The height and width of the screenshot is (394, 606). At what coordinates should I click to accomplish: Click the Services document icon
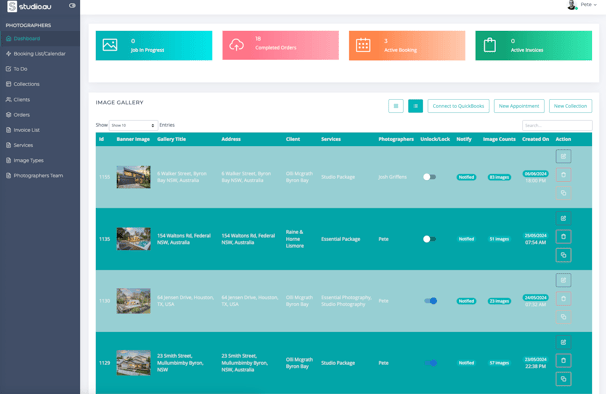point(9,145)
